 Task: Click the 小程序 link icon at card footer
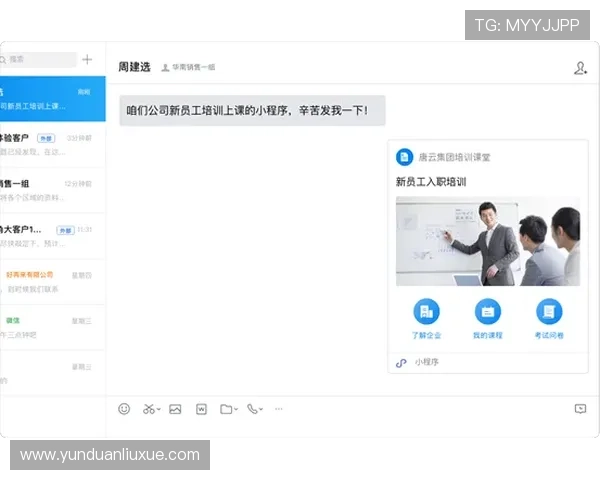(401, 362)
